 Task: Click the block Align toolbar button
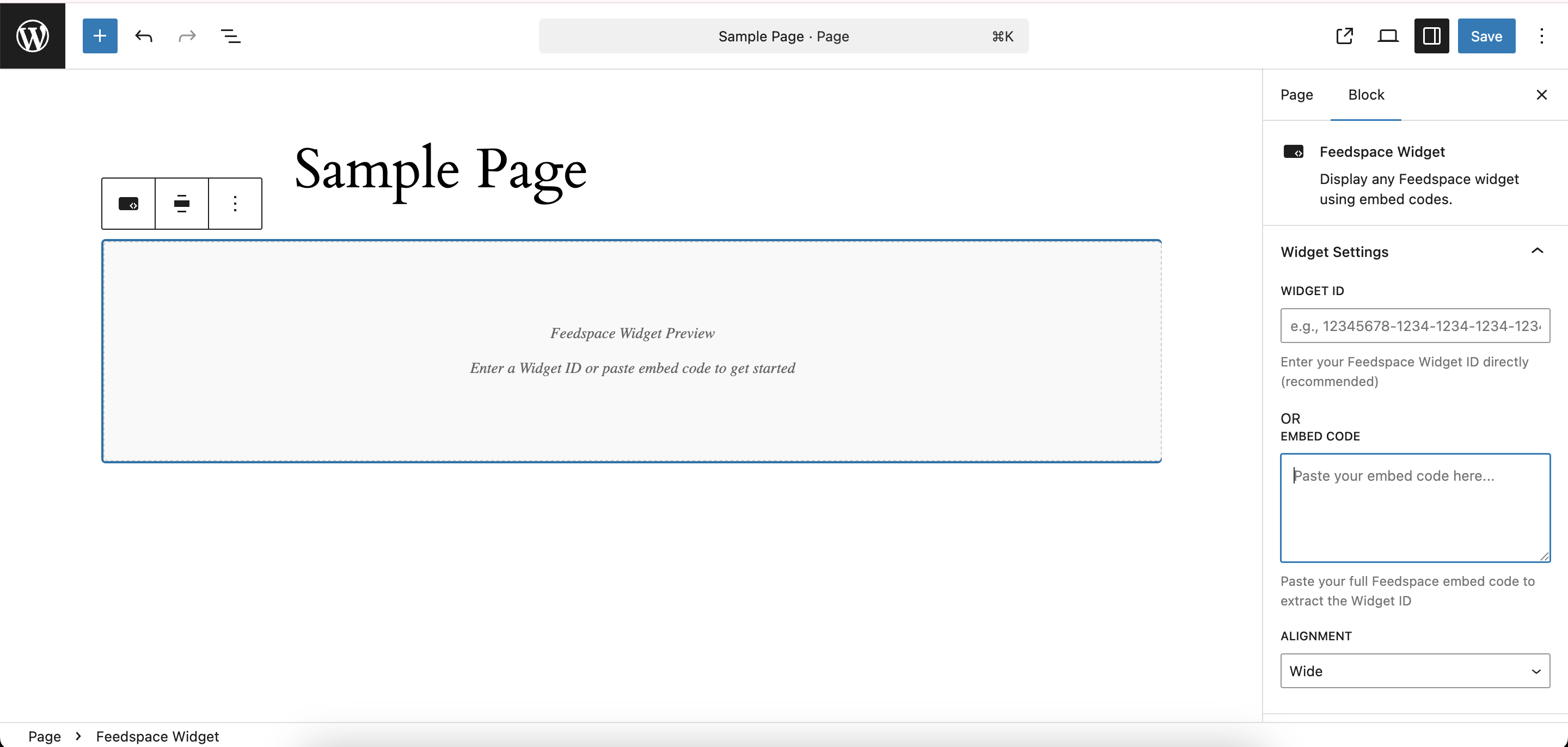[x=181, y=203]
